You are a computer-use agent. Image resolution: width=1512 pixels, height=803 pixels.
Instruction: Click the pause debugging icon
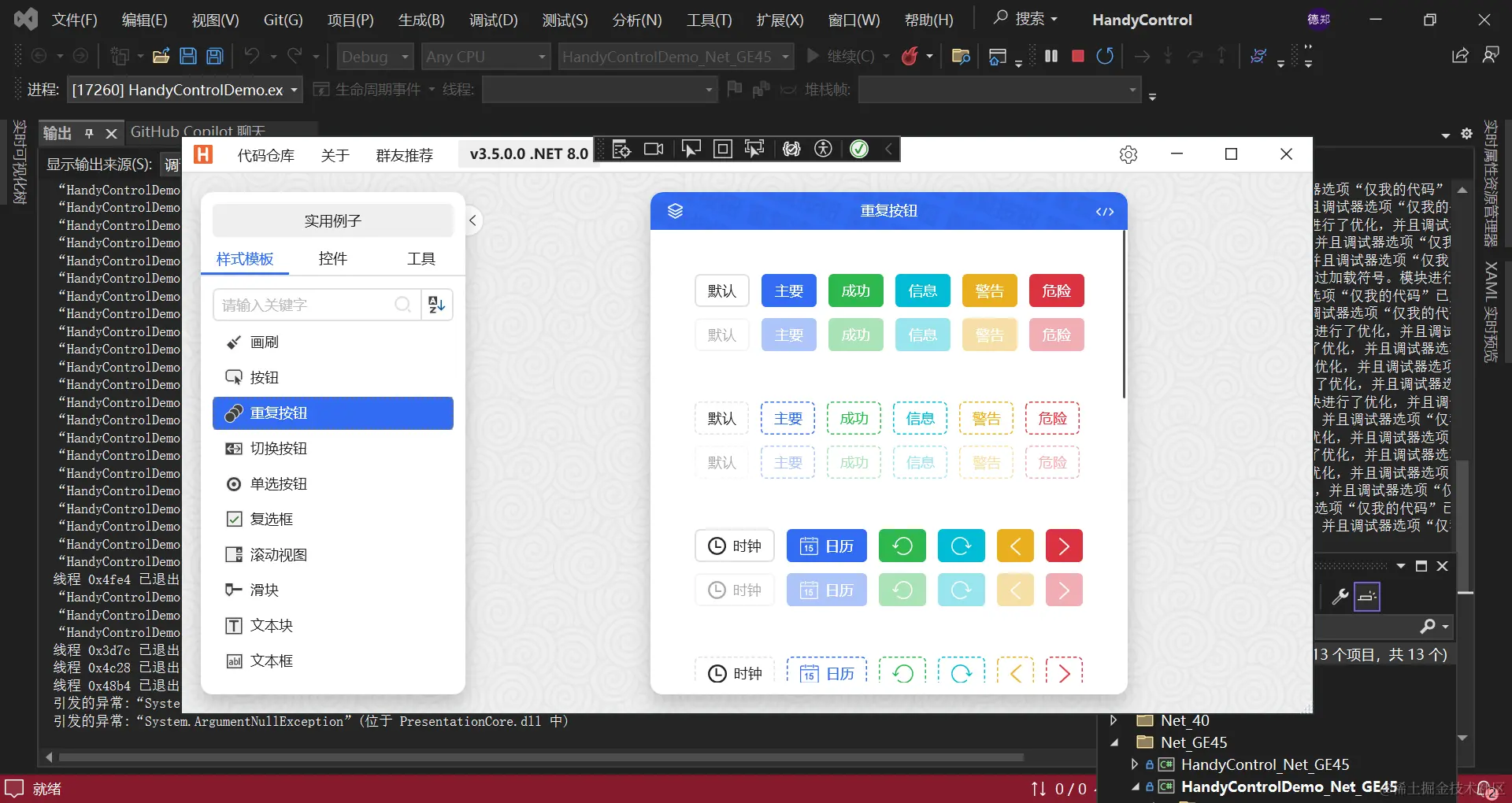(x=1051, y=56)
